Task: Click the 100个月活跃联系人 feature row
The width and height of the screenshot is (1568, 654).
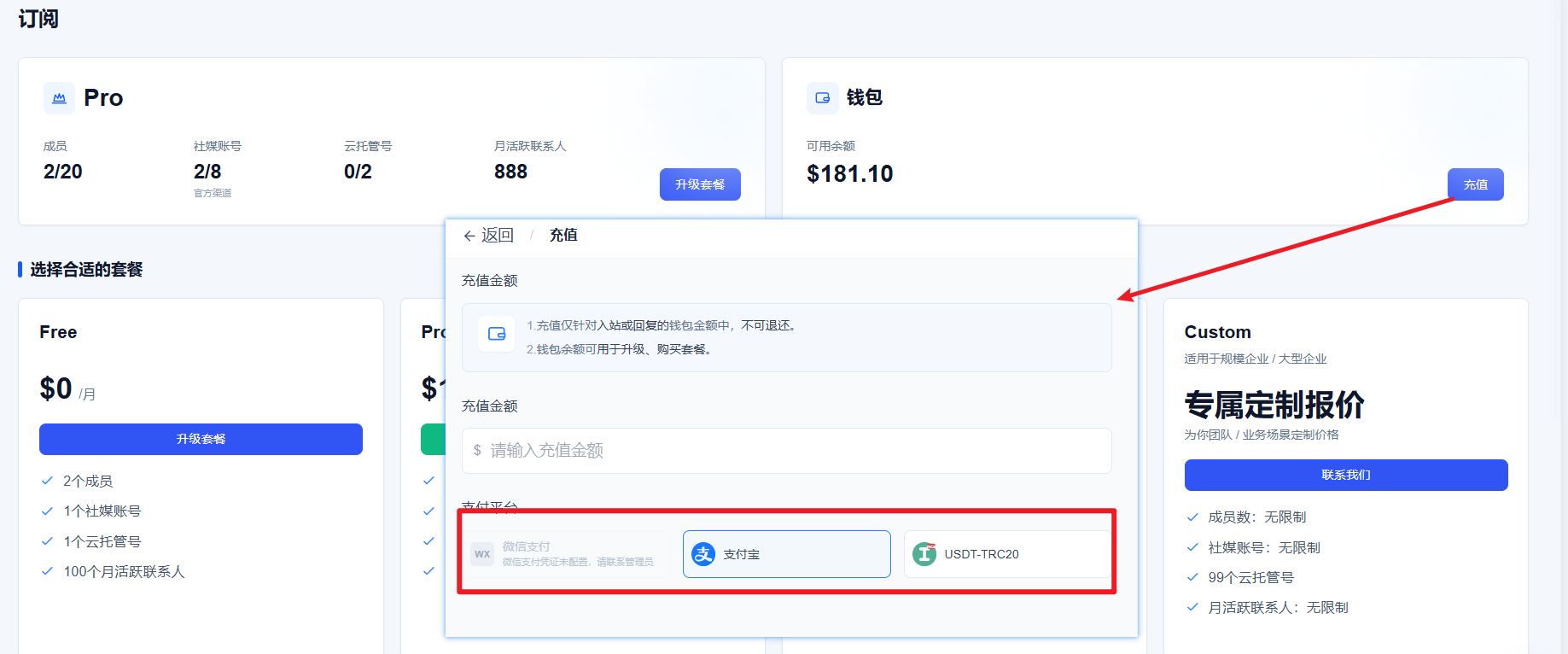Action: (114, 571)
